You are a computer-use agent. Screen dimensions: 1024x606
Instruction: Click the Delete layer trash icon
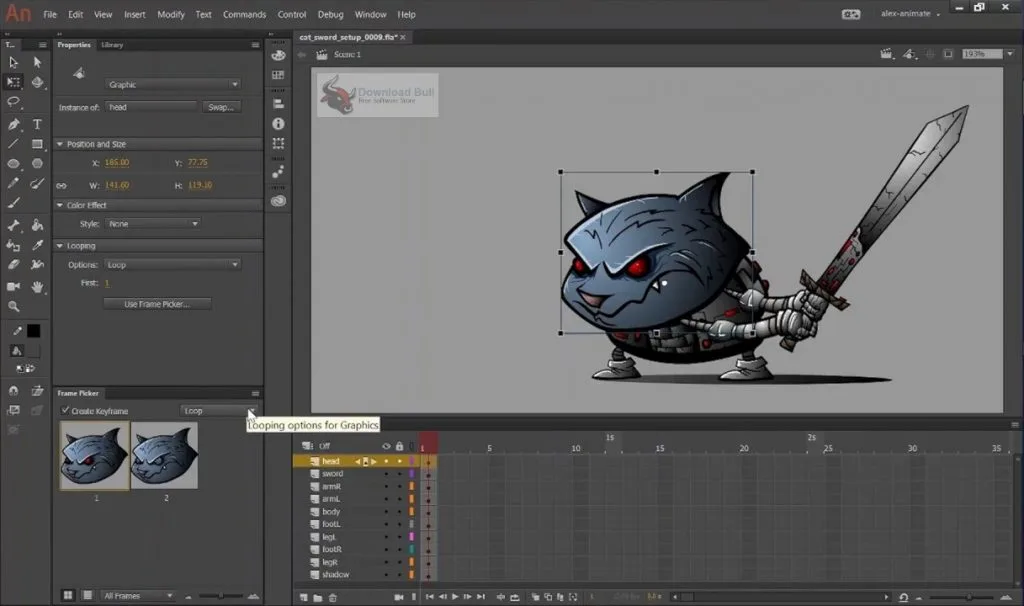coord(333,597)
